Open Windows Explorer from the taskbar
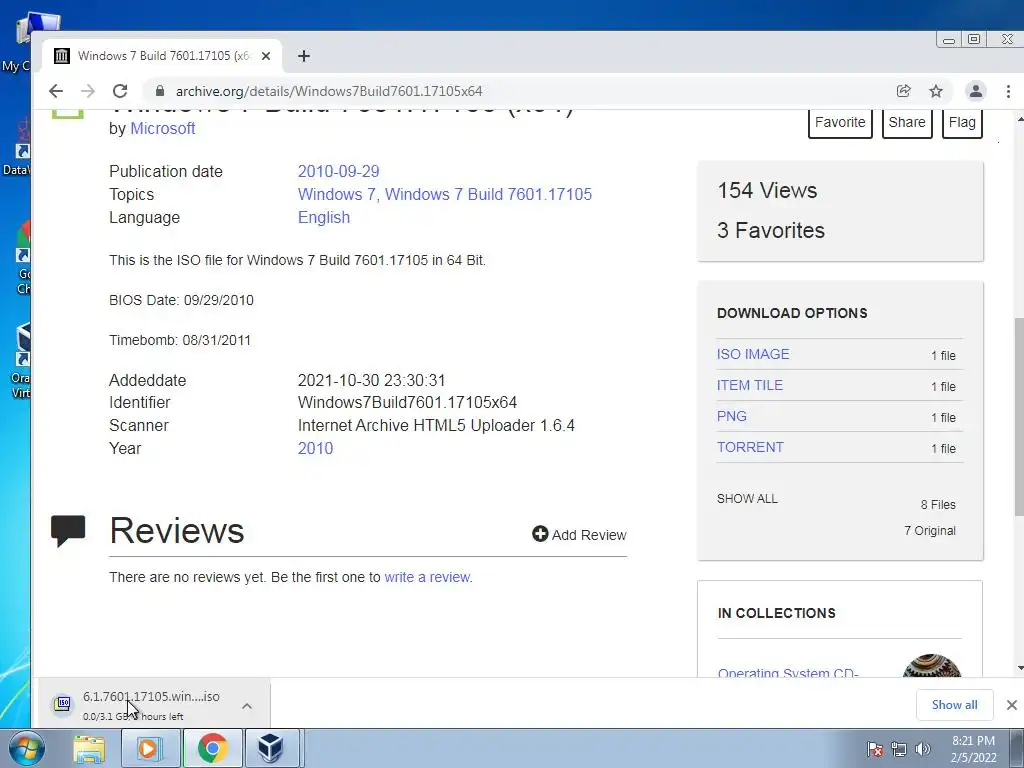The height and width of the screenshot is (768, 1024). [x=89, y=748]
